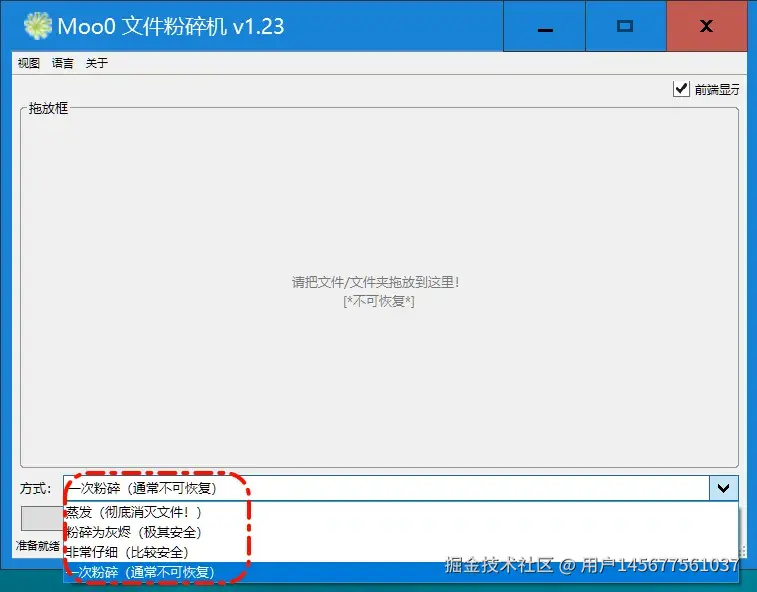757x592 pixels.
Task: Close the Moo0 文件粉碎机 window
Action: click(706, 26)
